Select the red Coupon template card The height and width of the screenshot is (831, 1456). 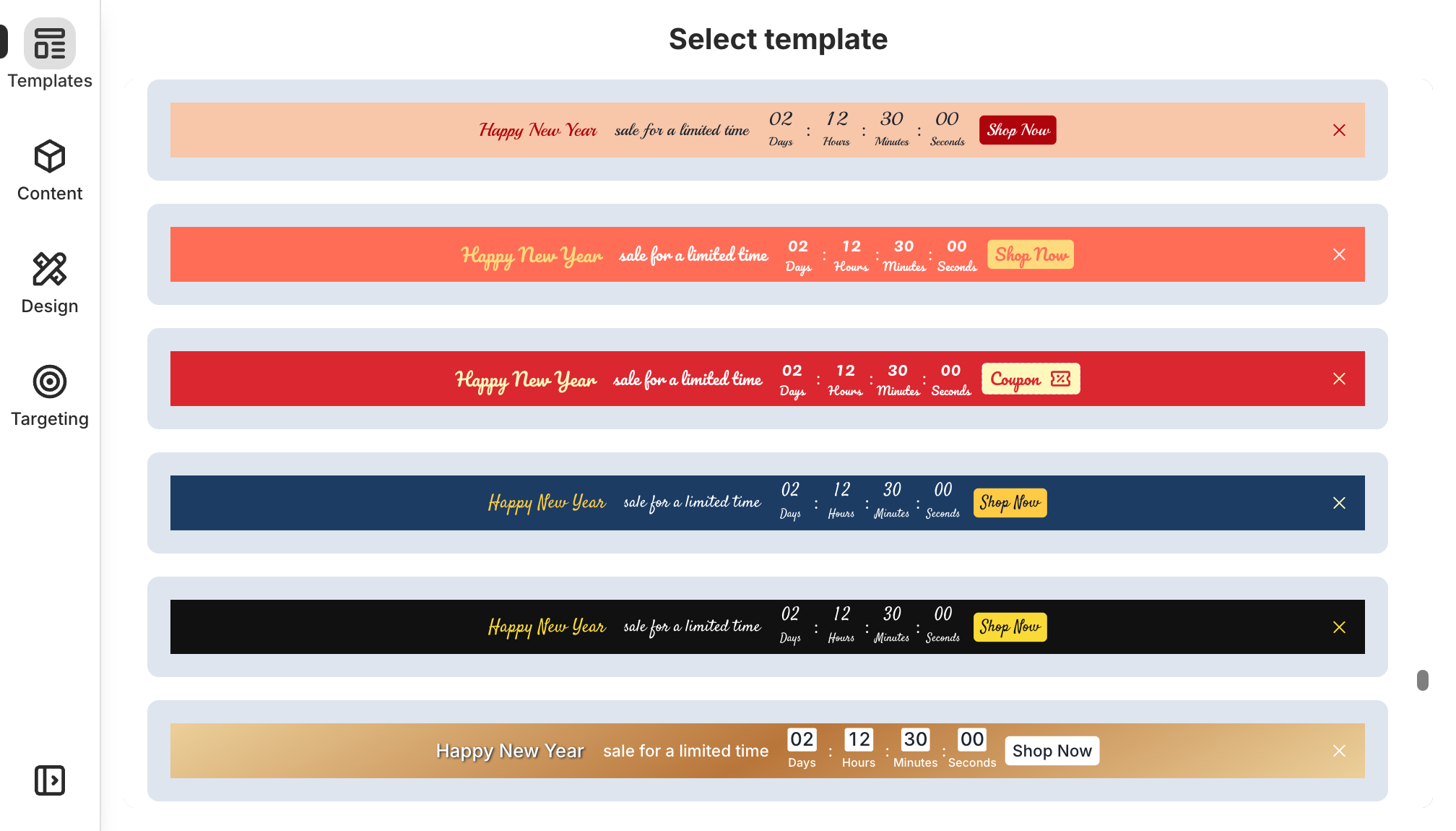pos(768,379)
